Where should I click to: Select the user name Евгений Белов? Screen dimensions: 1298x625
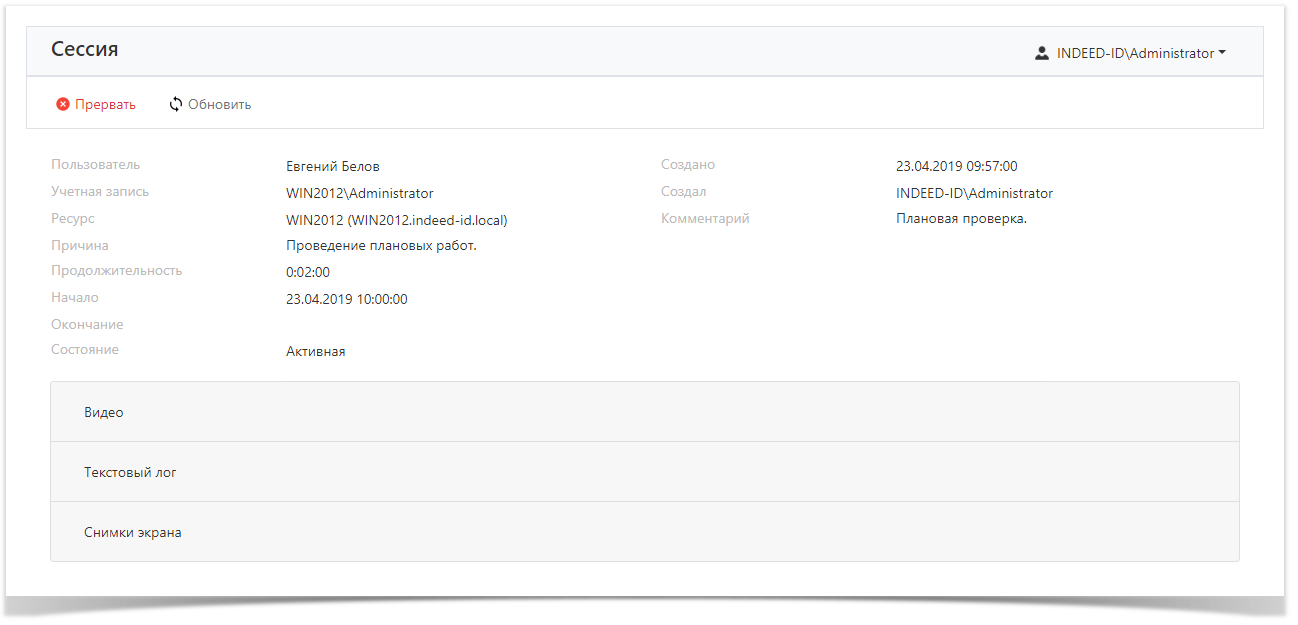333,166
